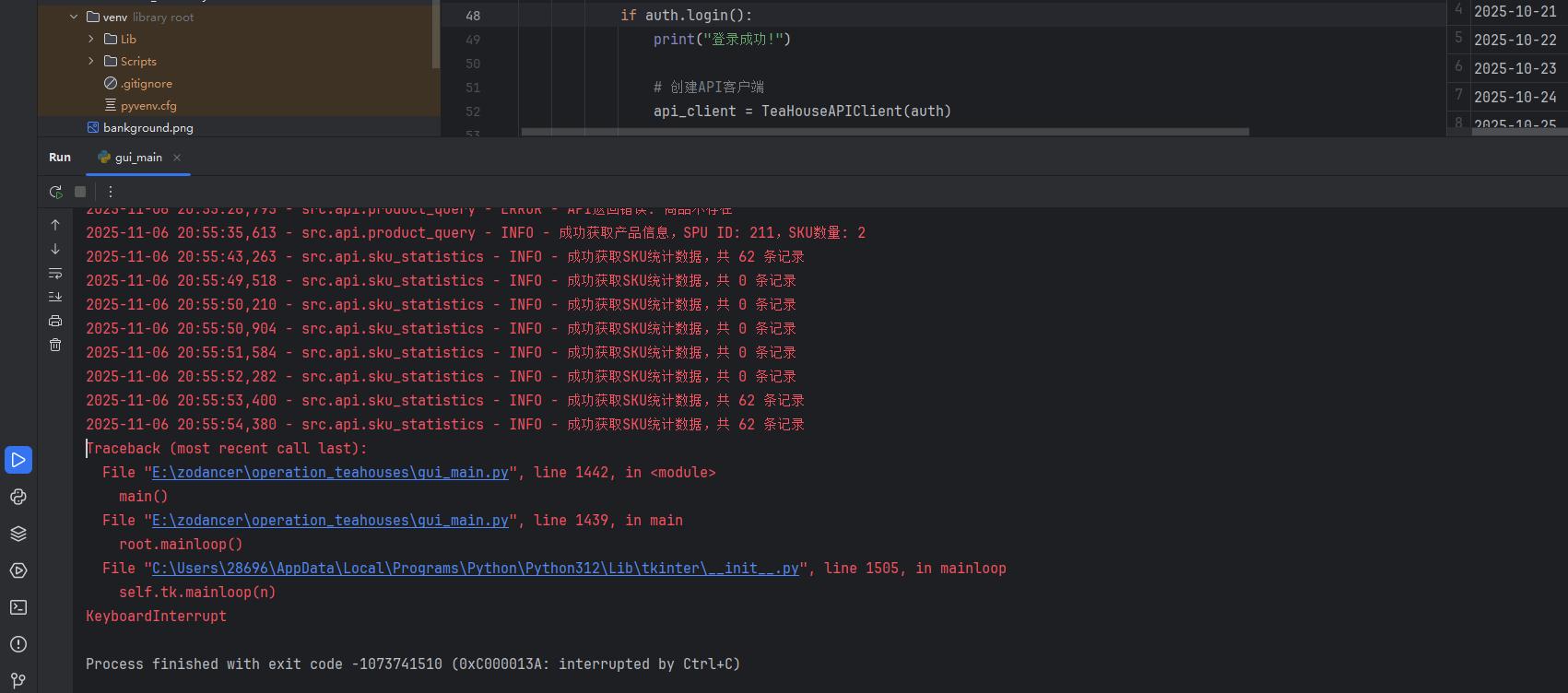Click line number 49 in the gutter
Image resolution: width=1568 pixels, height=693 pixels.
[473, 40]
